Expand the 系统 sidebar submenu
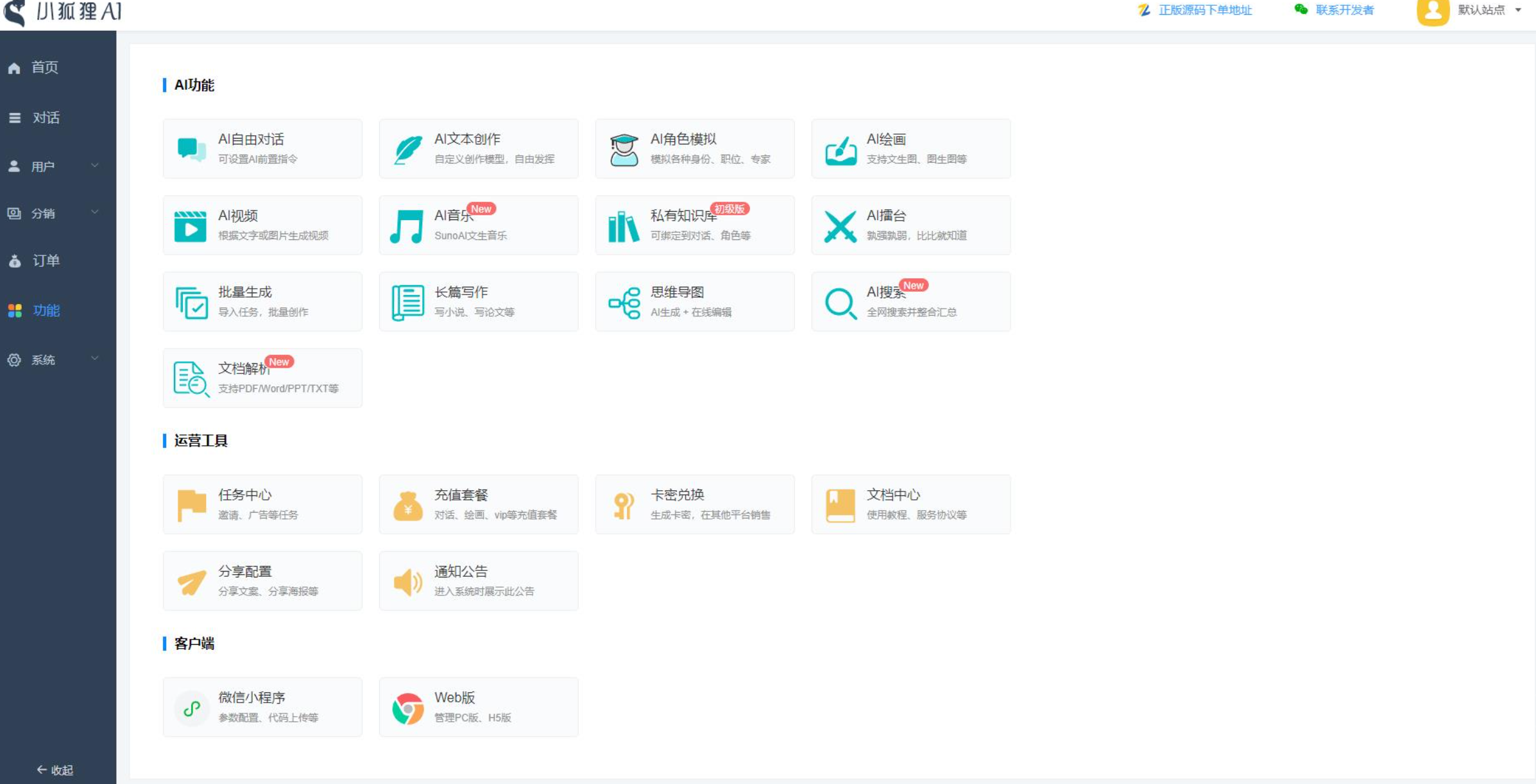The width and height of the screenshot is (1536, 784). point(56,359)
